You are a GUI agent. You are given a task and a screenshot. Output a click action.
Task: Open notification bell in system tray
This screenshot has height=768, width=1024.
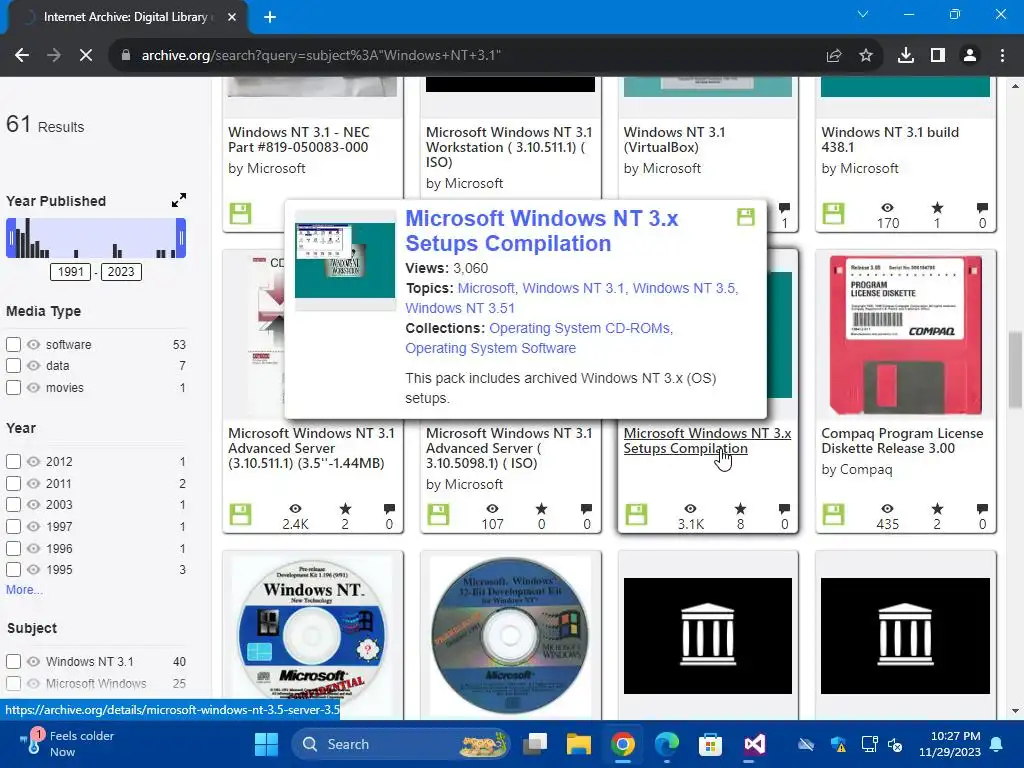997,744
